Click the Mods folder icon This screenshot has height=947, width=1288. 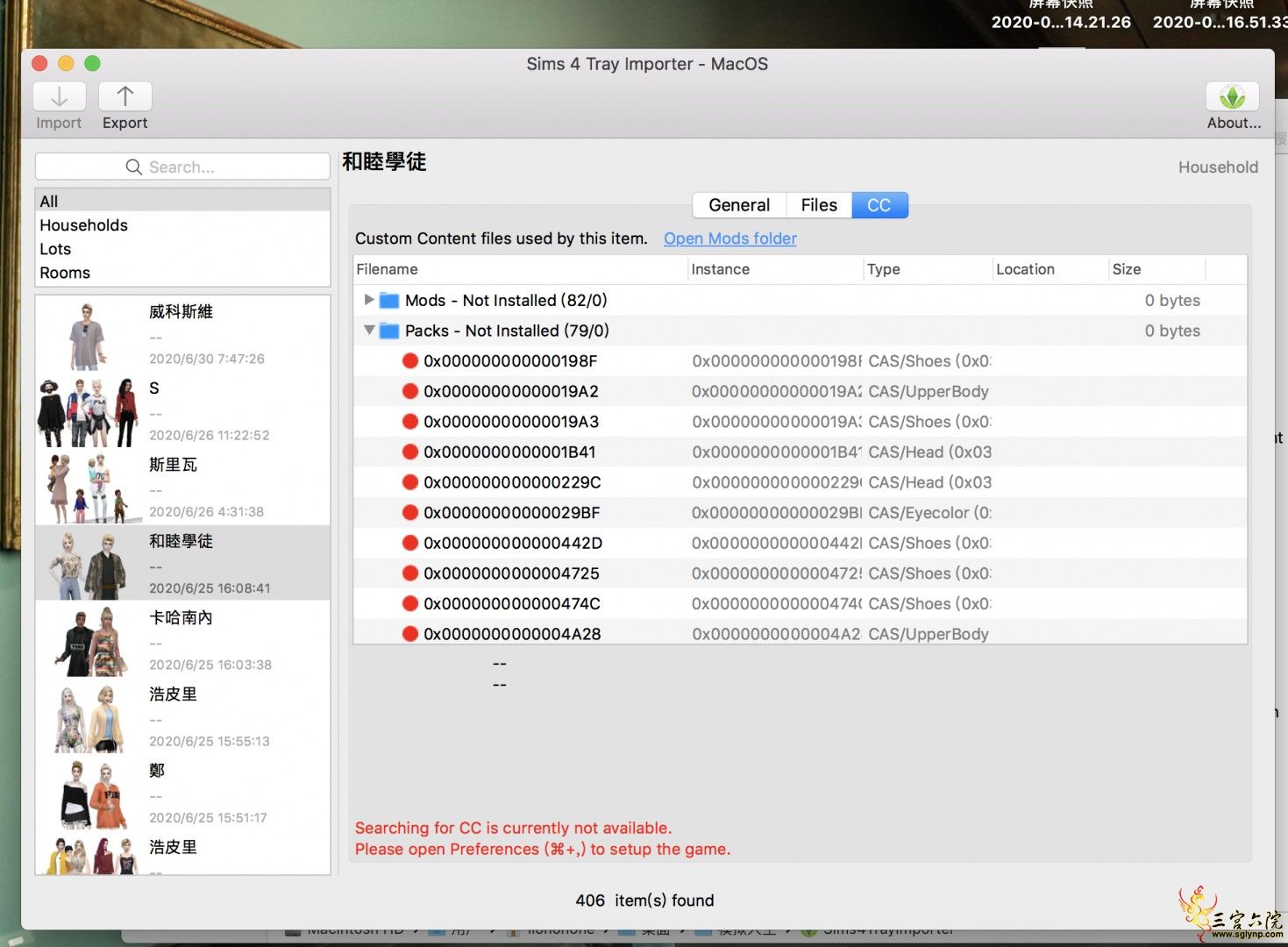(389, 301)
